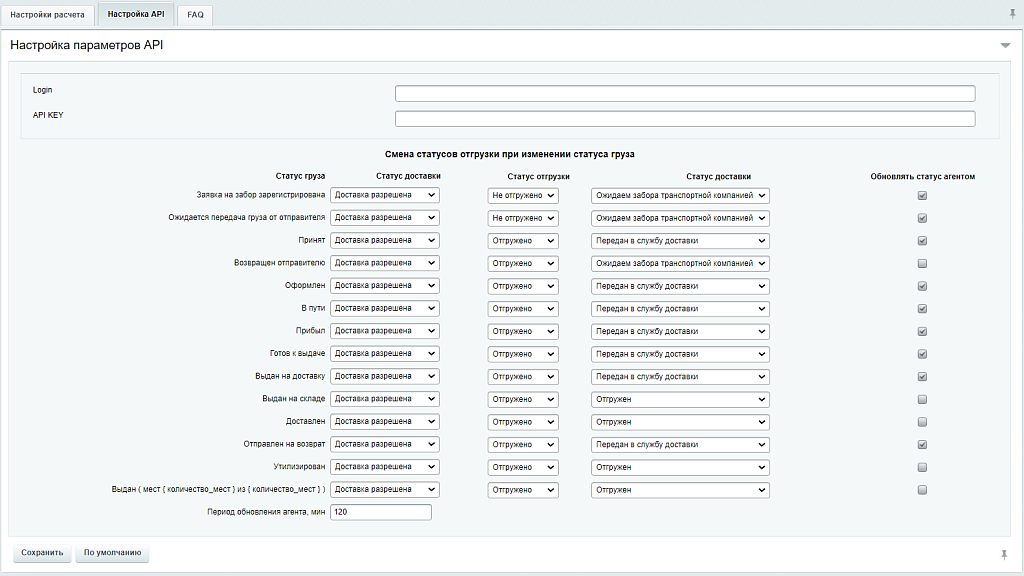Image resolution: width=1024 pixels, height=576 pixels.
Task: Focus the Login input field
Action: (684, 94)
